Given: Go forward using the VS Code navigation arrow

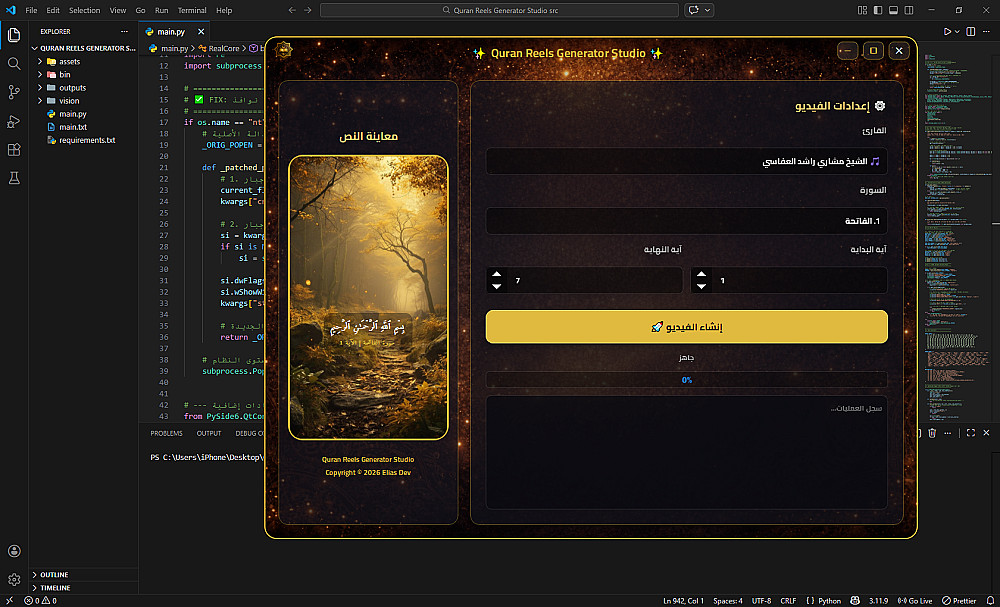Looking at the screenshot, I should [x=308, y=10].
